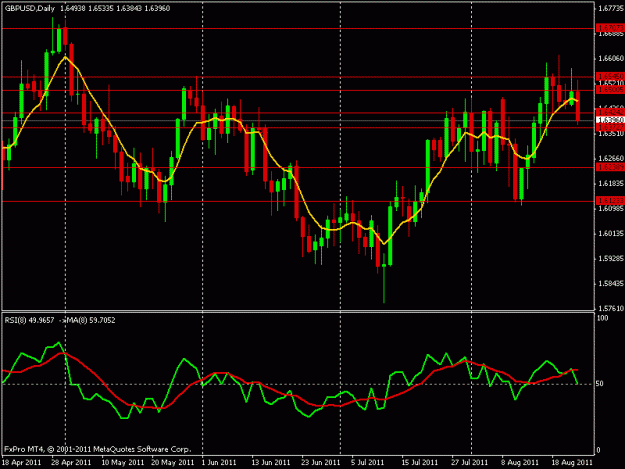Select the 20 May 2011 date label

173,463
